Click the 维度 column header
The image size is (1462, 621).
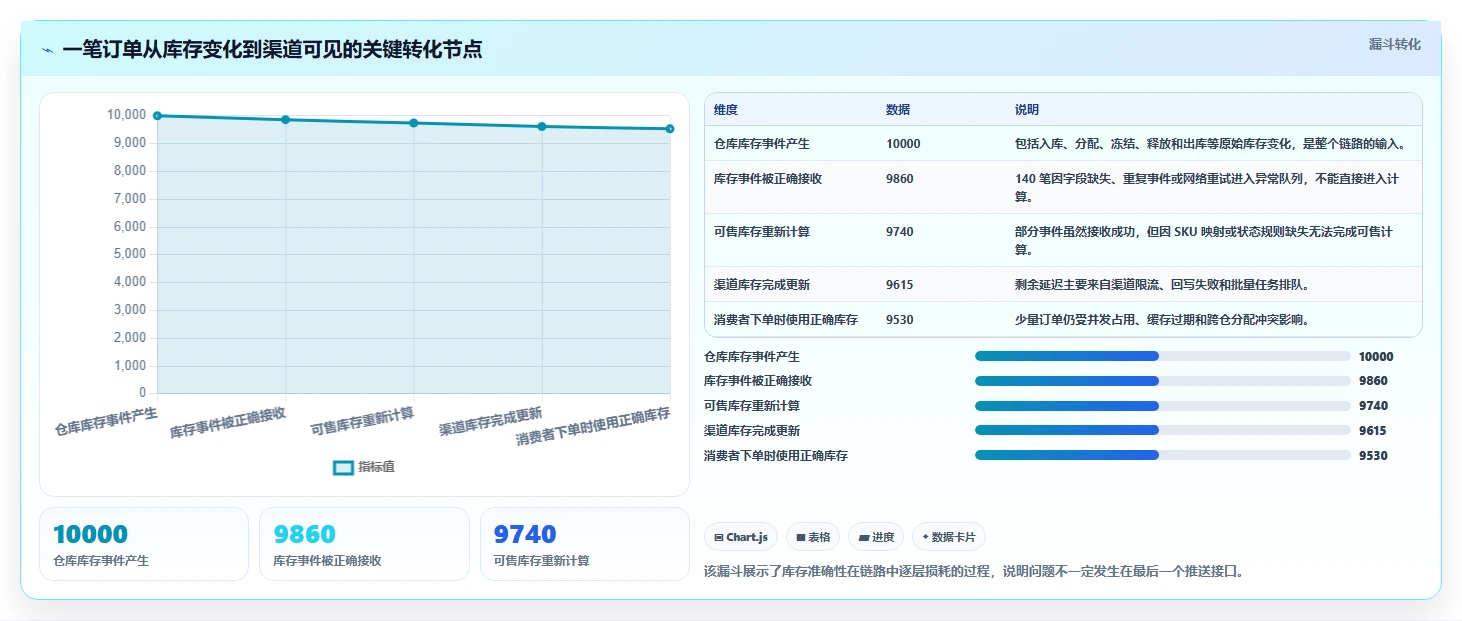(726, 110)
